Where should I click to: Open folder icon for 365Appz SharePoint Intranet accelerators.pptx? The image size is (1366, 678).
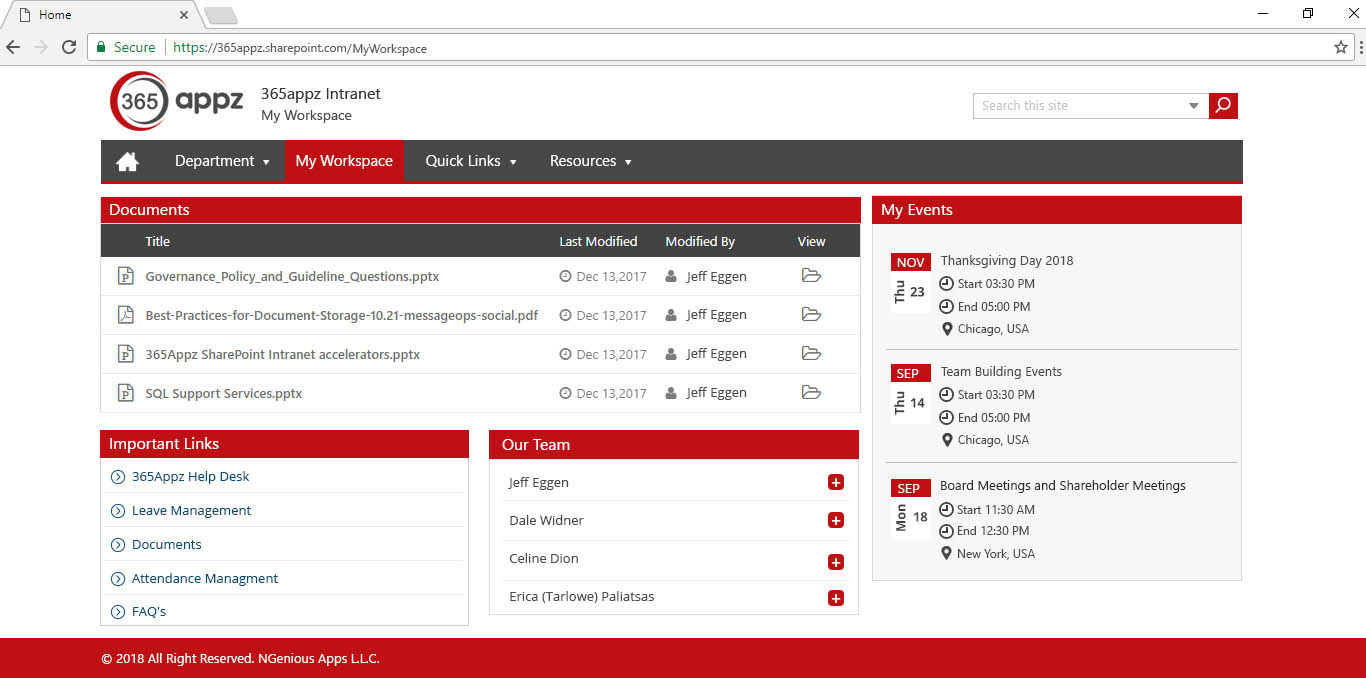[x=811, y=354]
